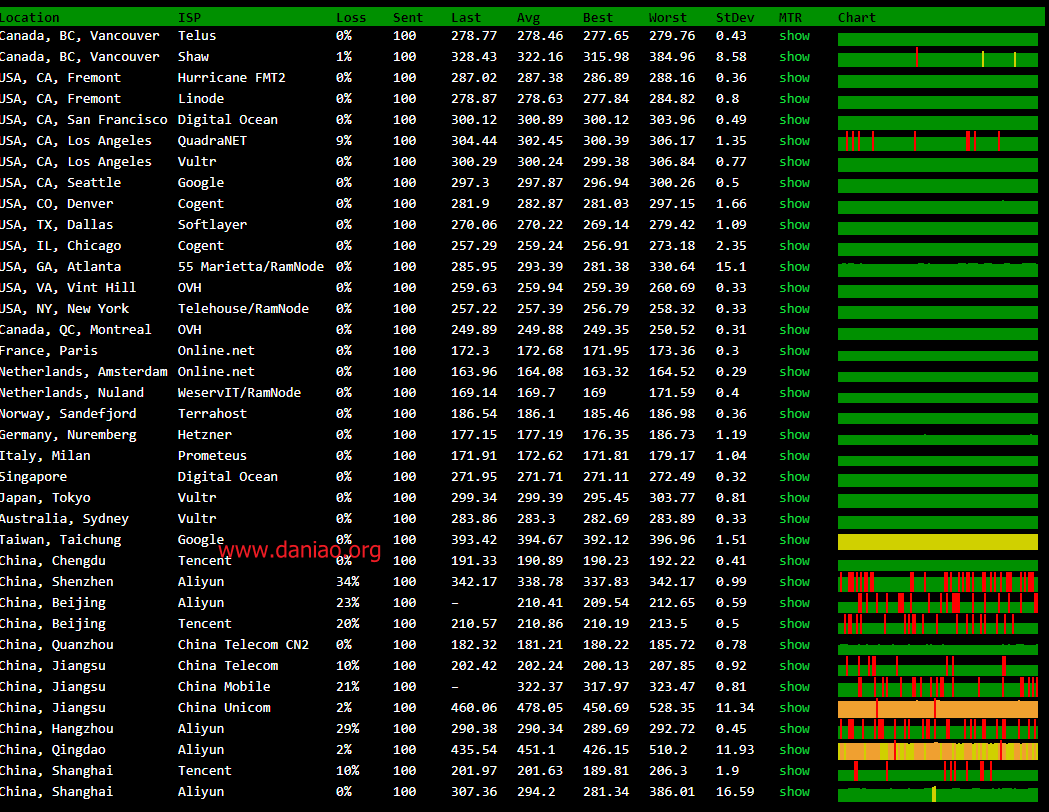Click the Avg column header
Viewport: 1049px width, 812px height.
point(529,17)
